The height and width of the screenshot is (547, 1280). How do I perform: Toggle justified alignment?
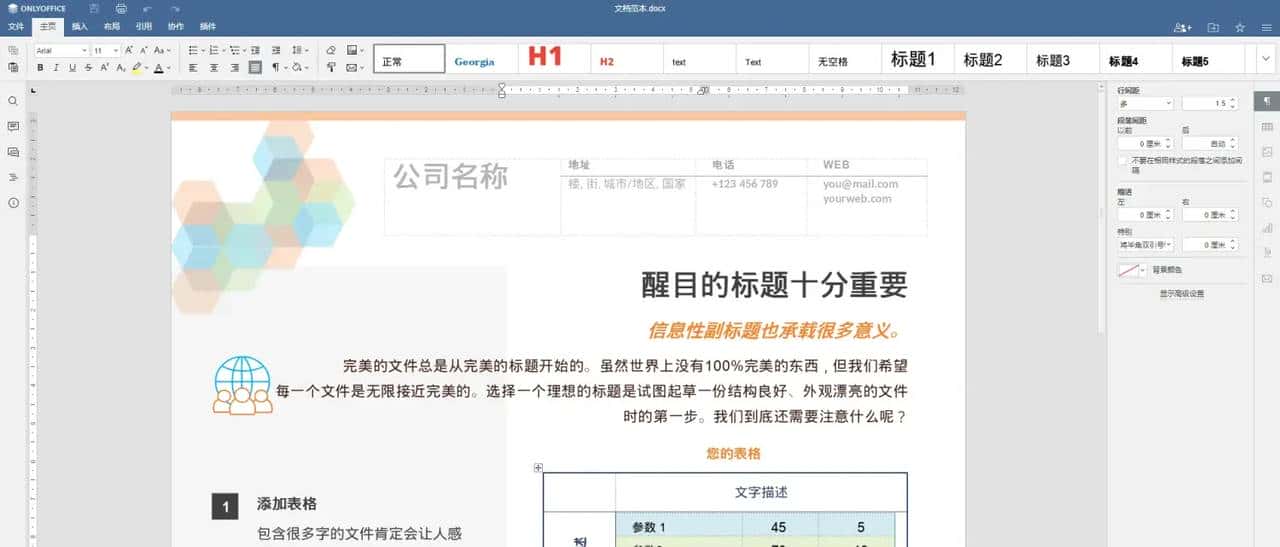[x=255, y=68]
